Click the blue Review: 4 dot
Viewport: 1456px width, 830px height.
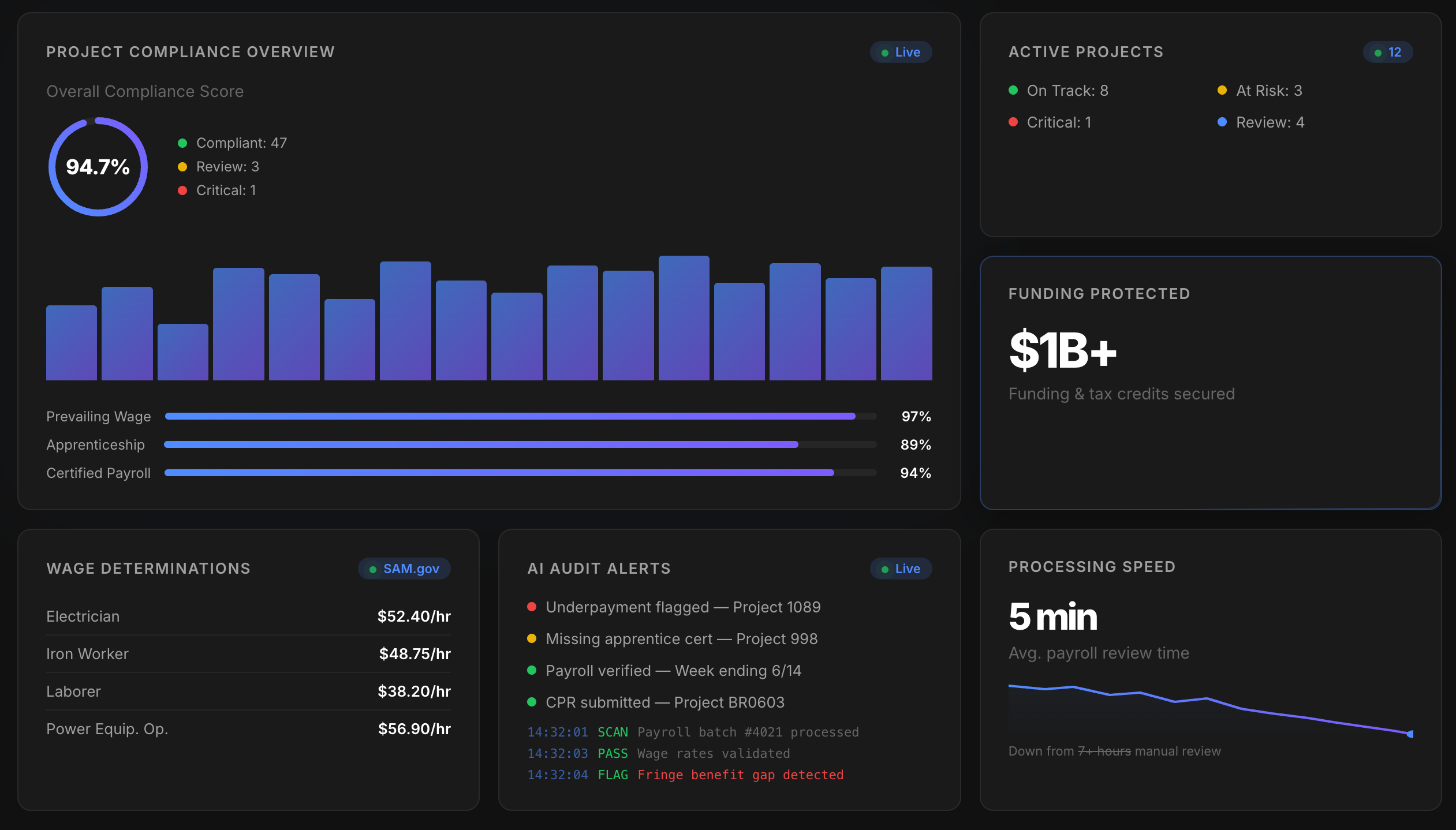1222,122
